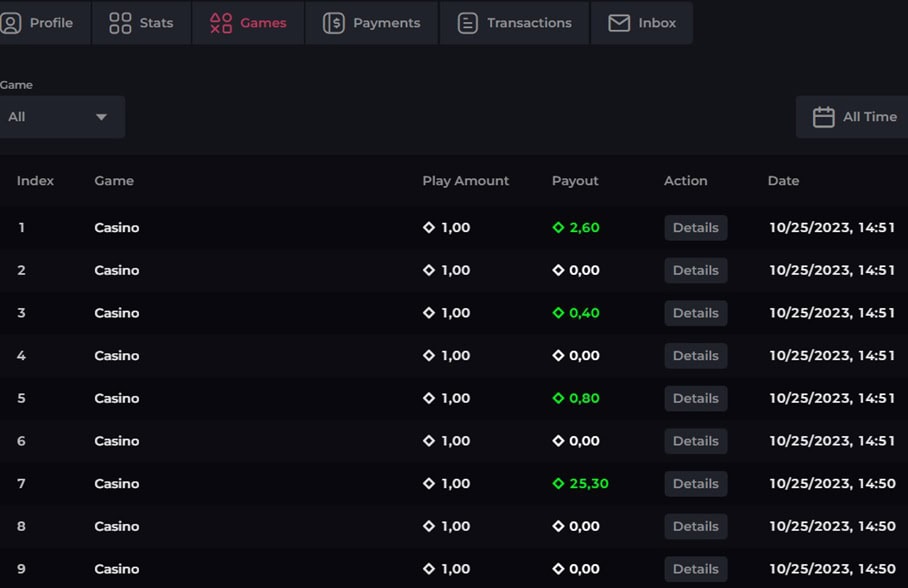Click the Payments dollar icon
Screen dimensions: 908x588
[334, 23]
